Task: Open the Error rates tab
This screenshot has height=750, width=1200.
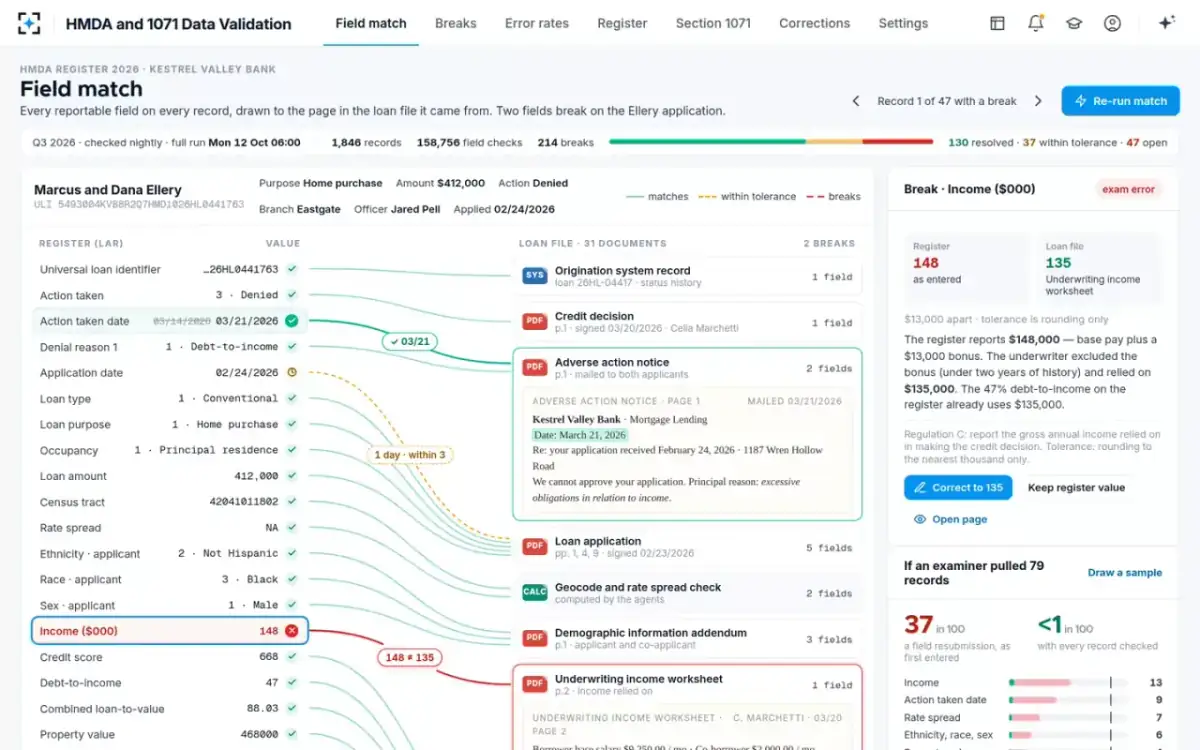Action: tap(537, 23)
